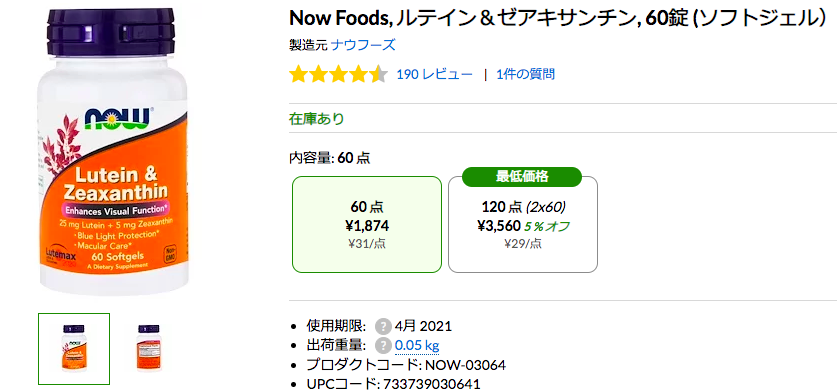Click the 5％オフ discount label
The height and width of the screenshot is (391, 837).
click(547, 226)
